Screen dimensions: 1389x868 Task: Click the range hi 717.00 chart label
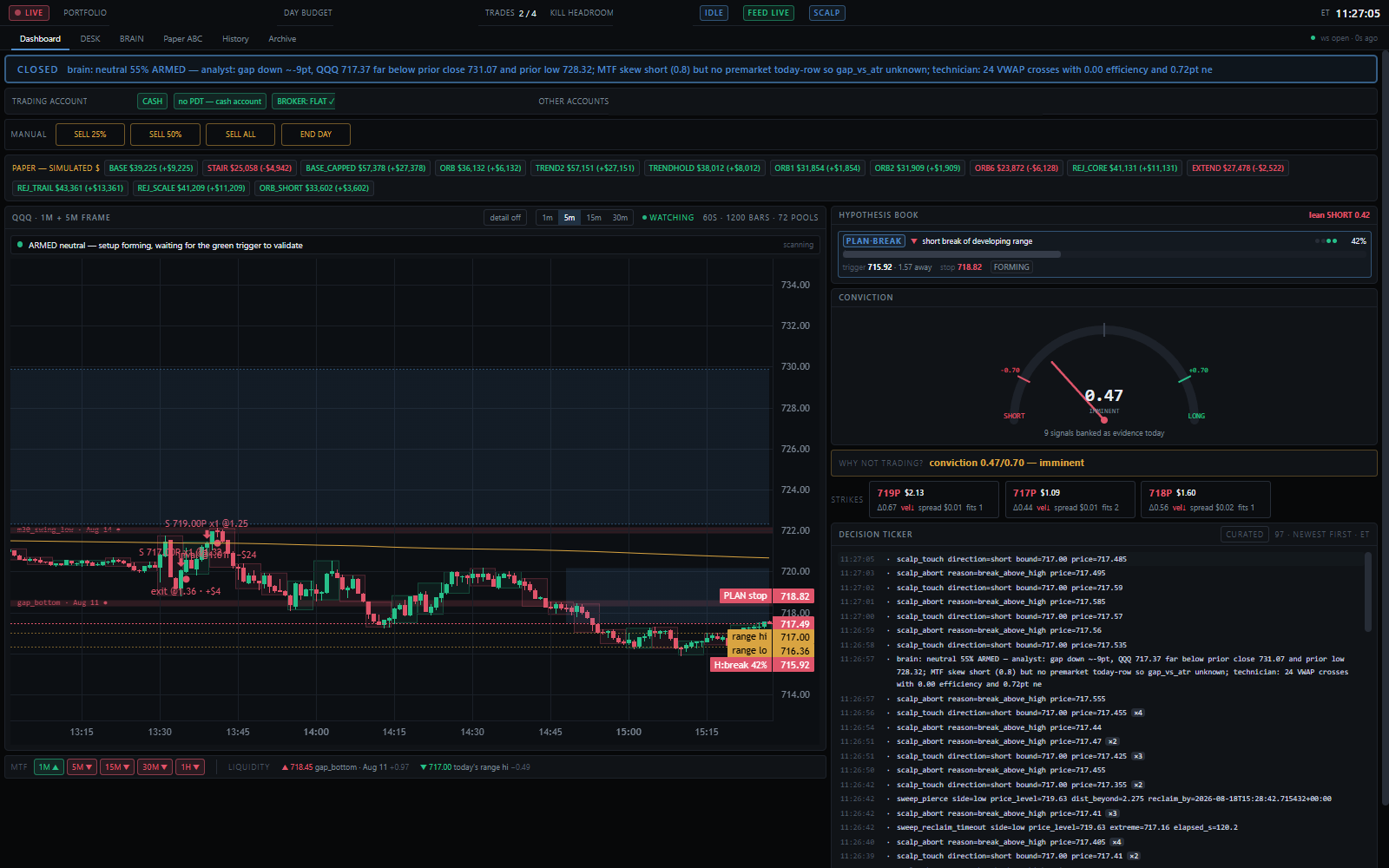pyautogui.click(x=770, y=637)
